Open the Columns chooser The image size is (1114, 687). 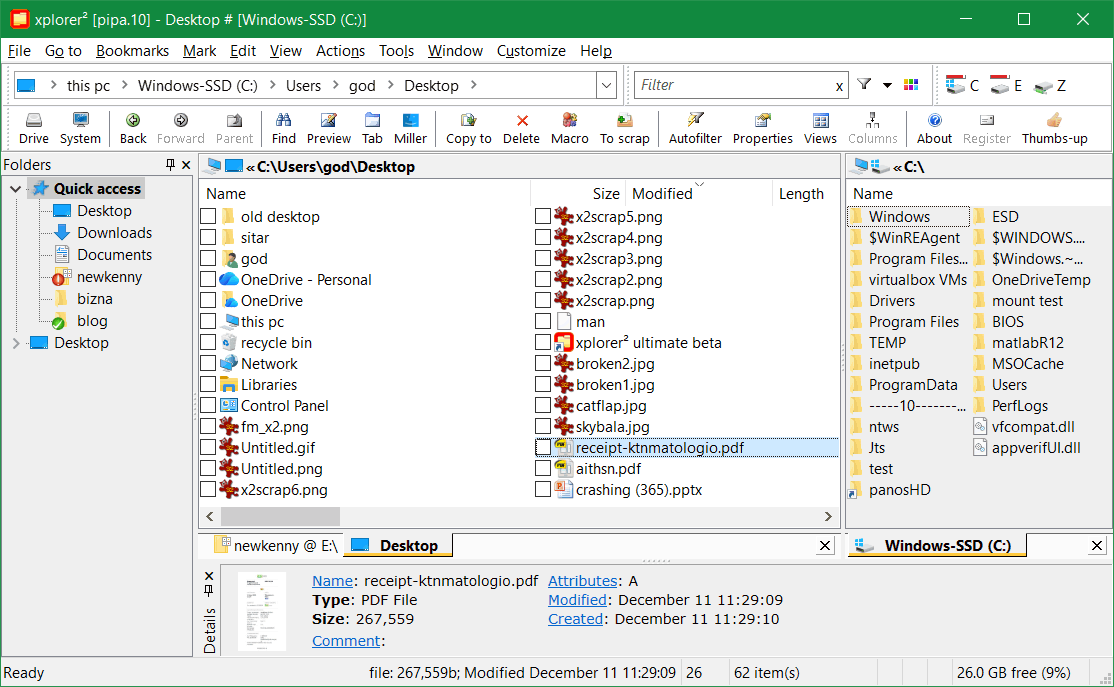[873, 128]
